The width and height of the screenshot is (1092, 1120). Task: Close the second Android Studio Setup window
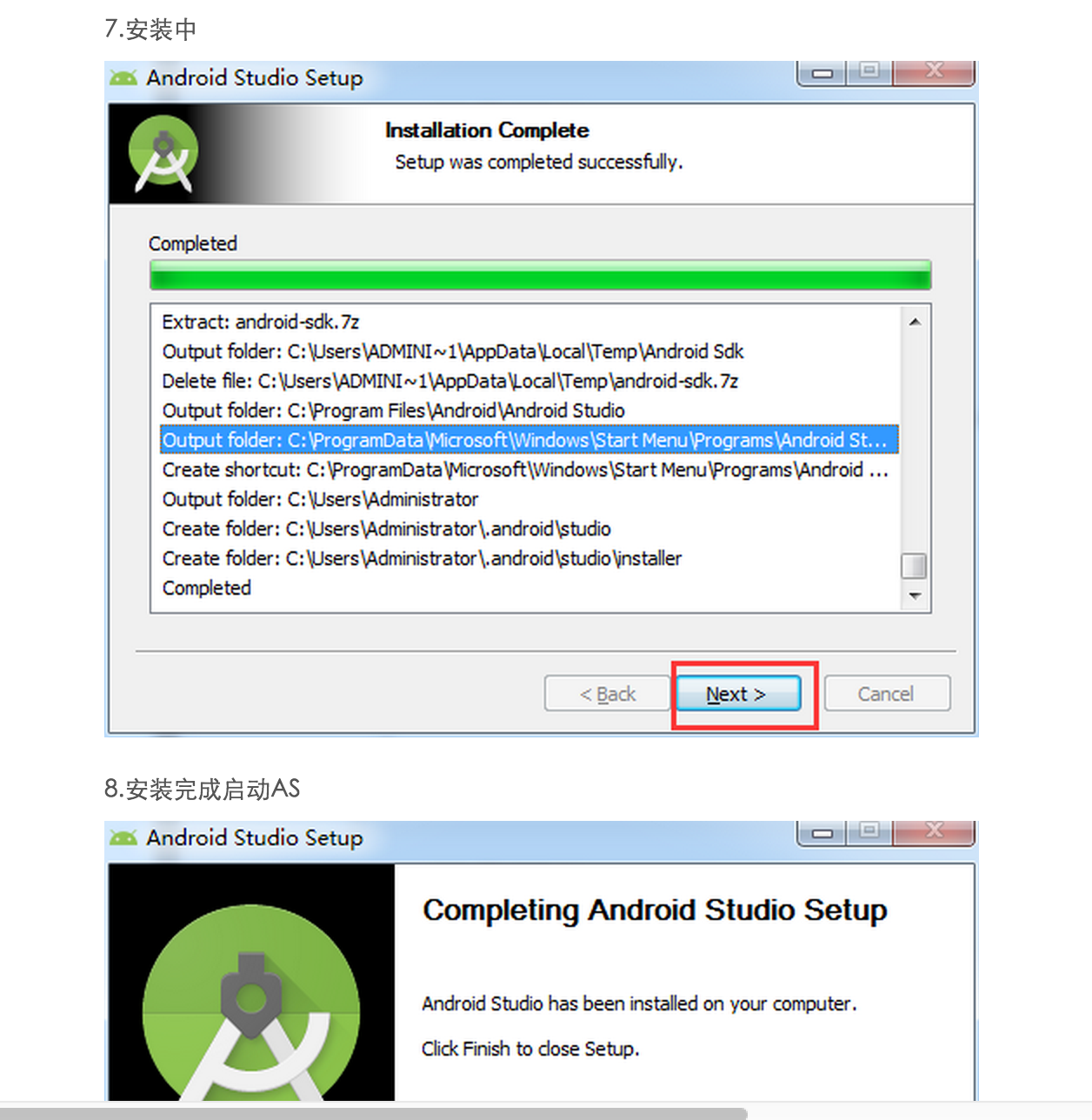pyautogui.click(x=934, y=832)
